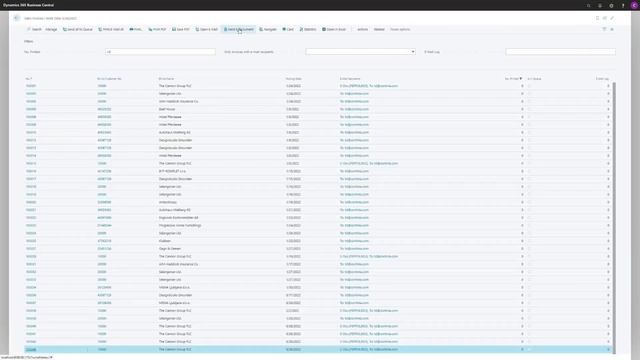640x360 pixels.
Task: Sort by the No. column header
Action: click(29, 79)
